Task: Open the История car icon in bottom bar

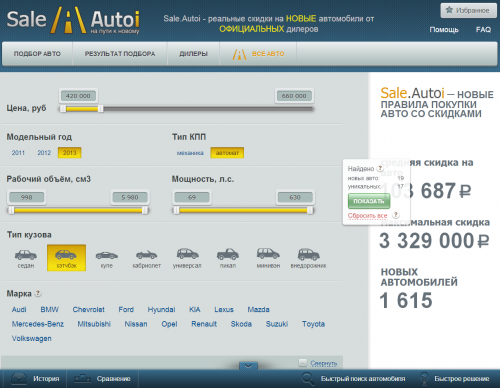Action: [19, 379]
